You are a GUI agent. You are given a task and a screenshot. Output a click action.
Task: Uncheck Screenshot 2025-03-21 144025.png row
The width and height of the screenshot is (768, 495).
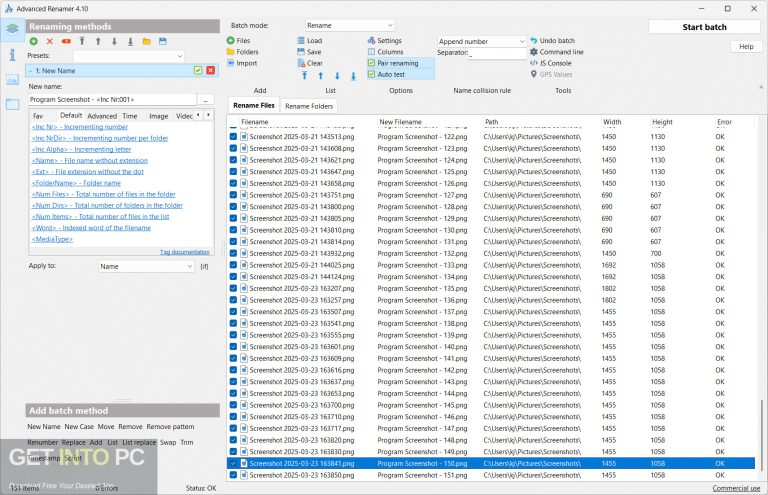(233, 265)
